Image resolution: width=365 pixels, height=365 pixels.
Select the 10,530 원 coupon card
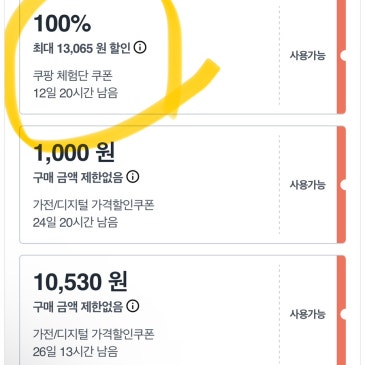183,310
